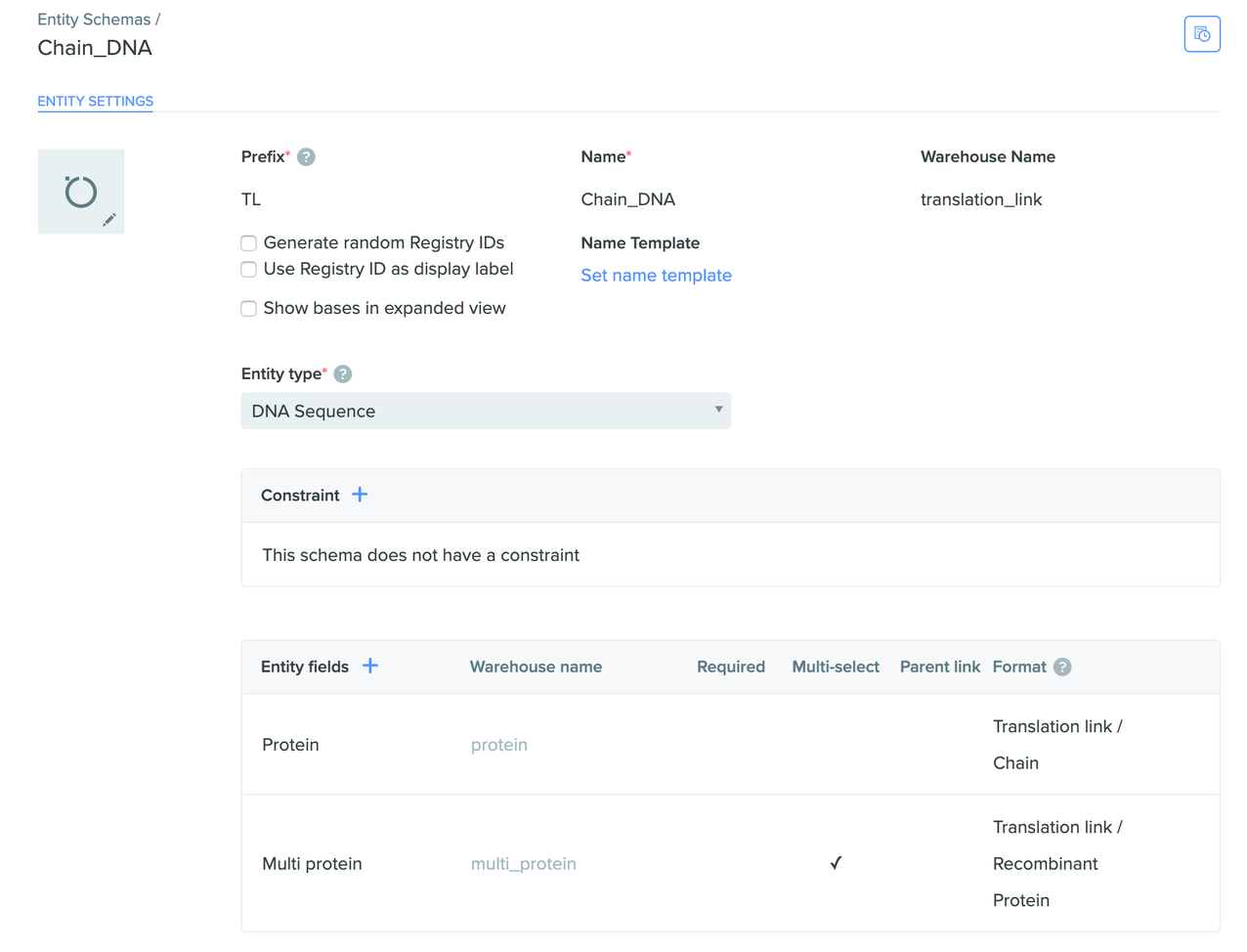Click Set name template link

[656, 276]
